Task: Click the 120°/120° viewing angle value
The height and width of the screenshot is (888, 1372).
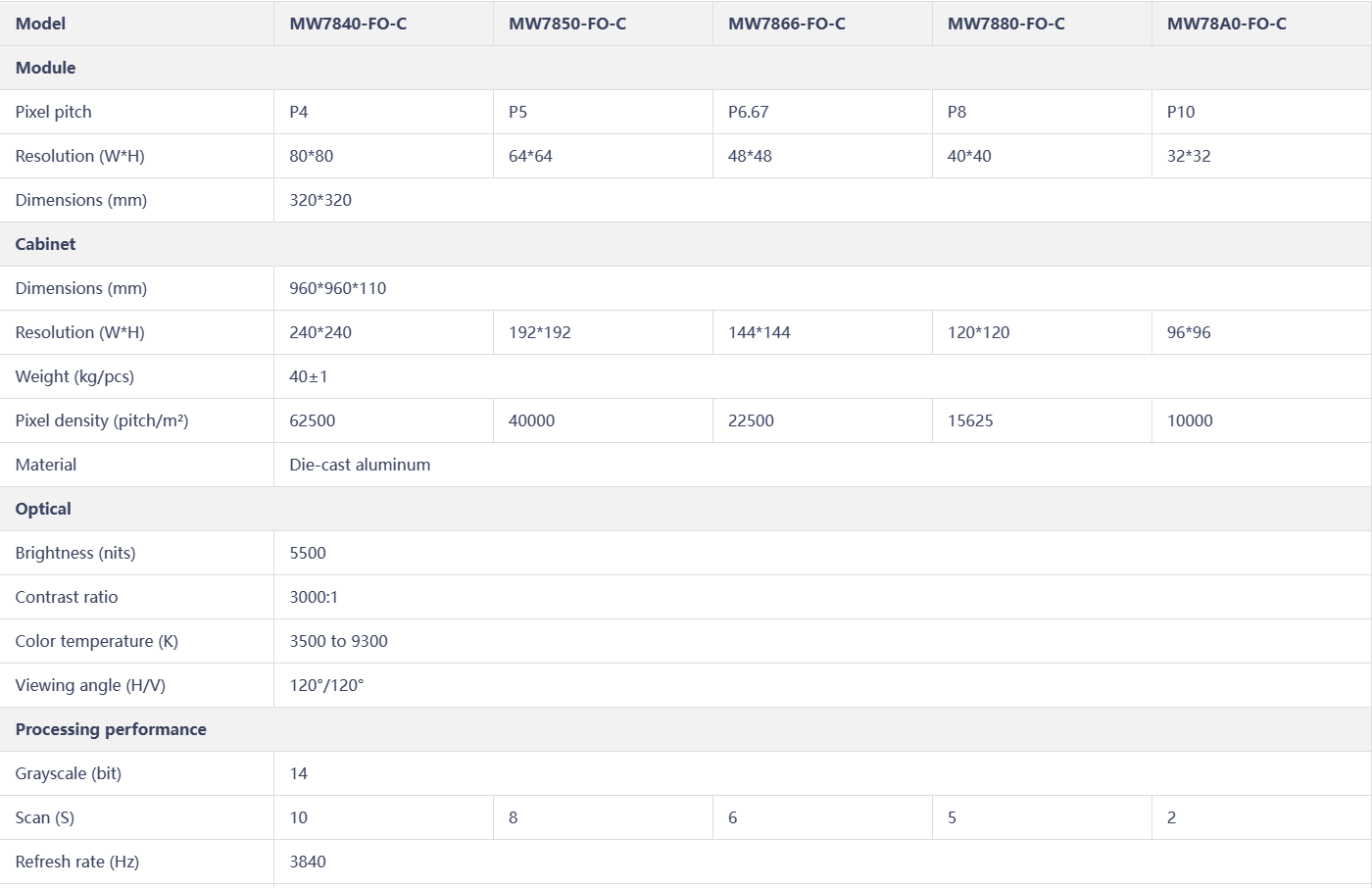Action: click(x=326, y=685)
